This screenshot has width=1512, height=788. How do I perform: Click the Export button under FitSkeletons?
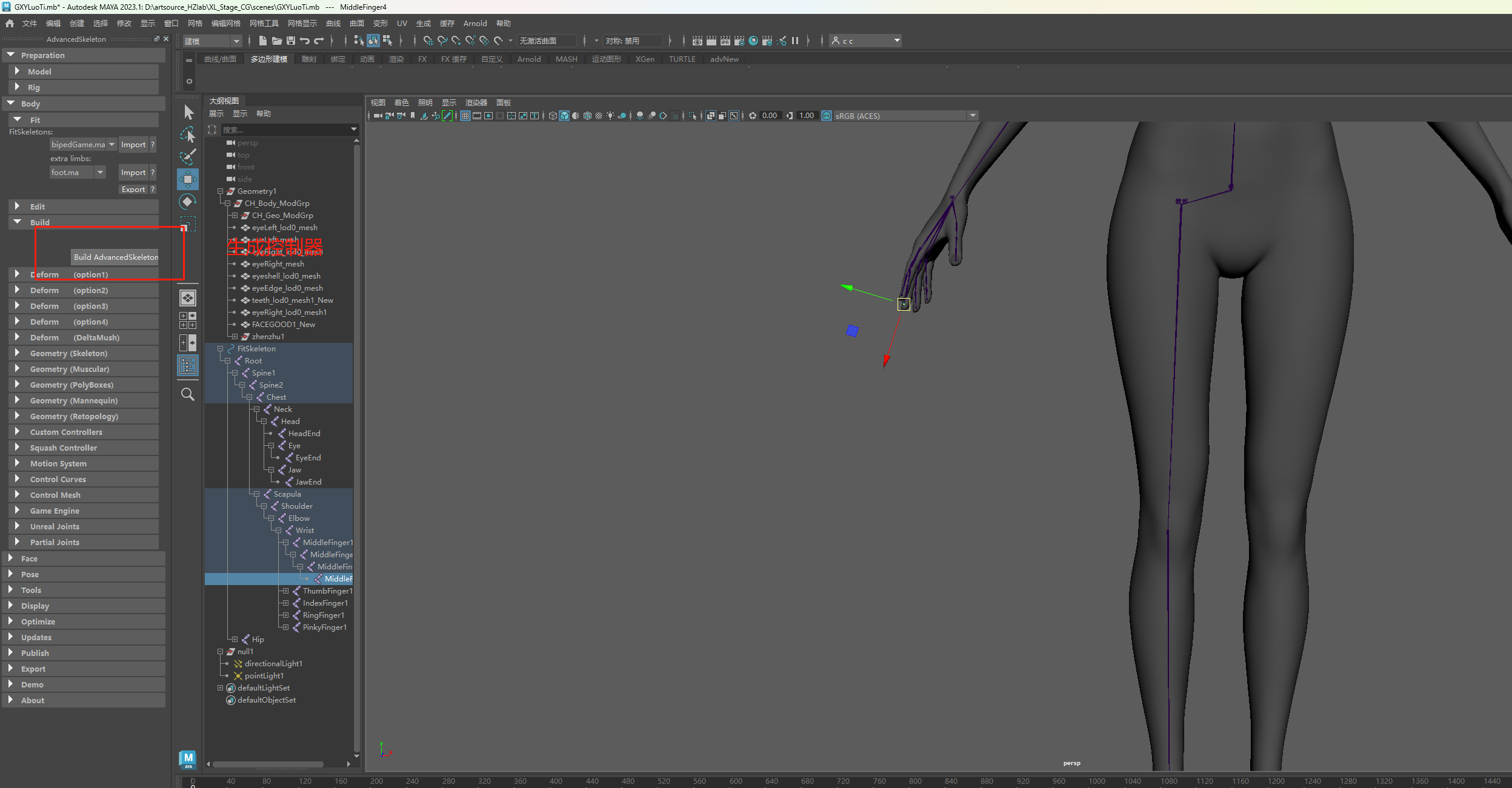click(133, 190)
